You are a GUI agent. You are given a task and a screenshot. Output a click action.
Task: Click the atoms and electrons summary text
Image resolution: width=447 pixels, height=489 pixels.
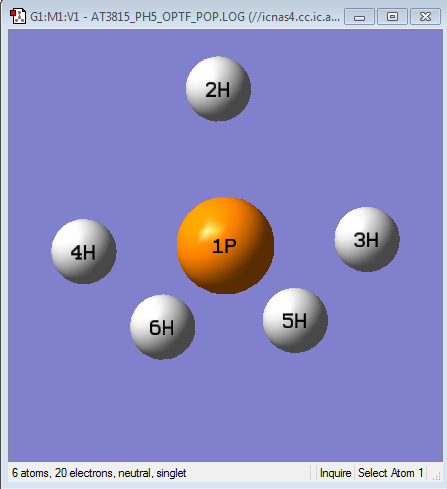click(x=99, y=473)
